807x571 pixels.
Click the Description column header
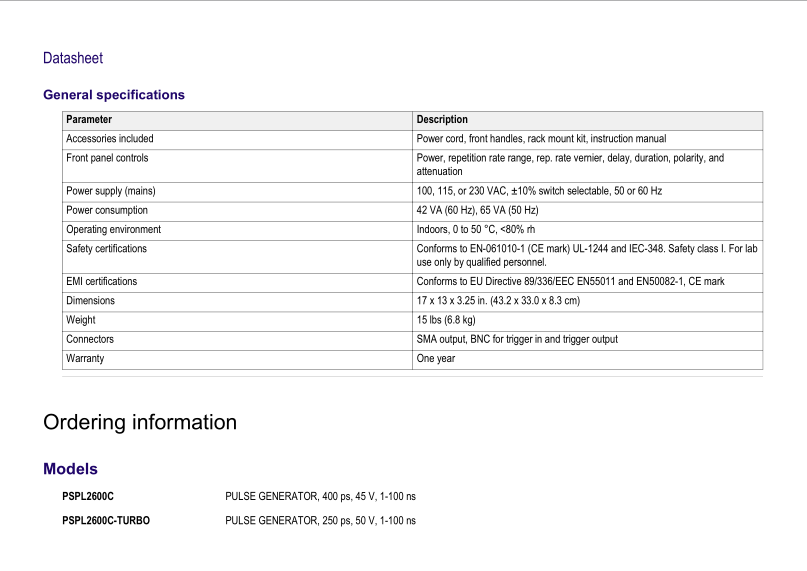(x=442, y=120)
